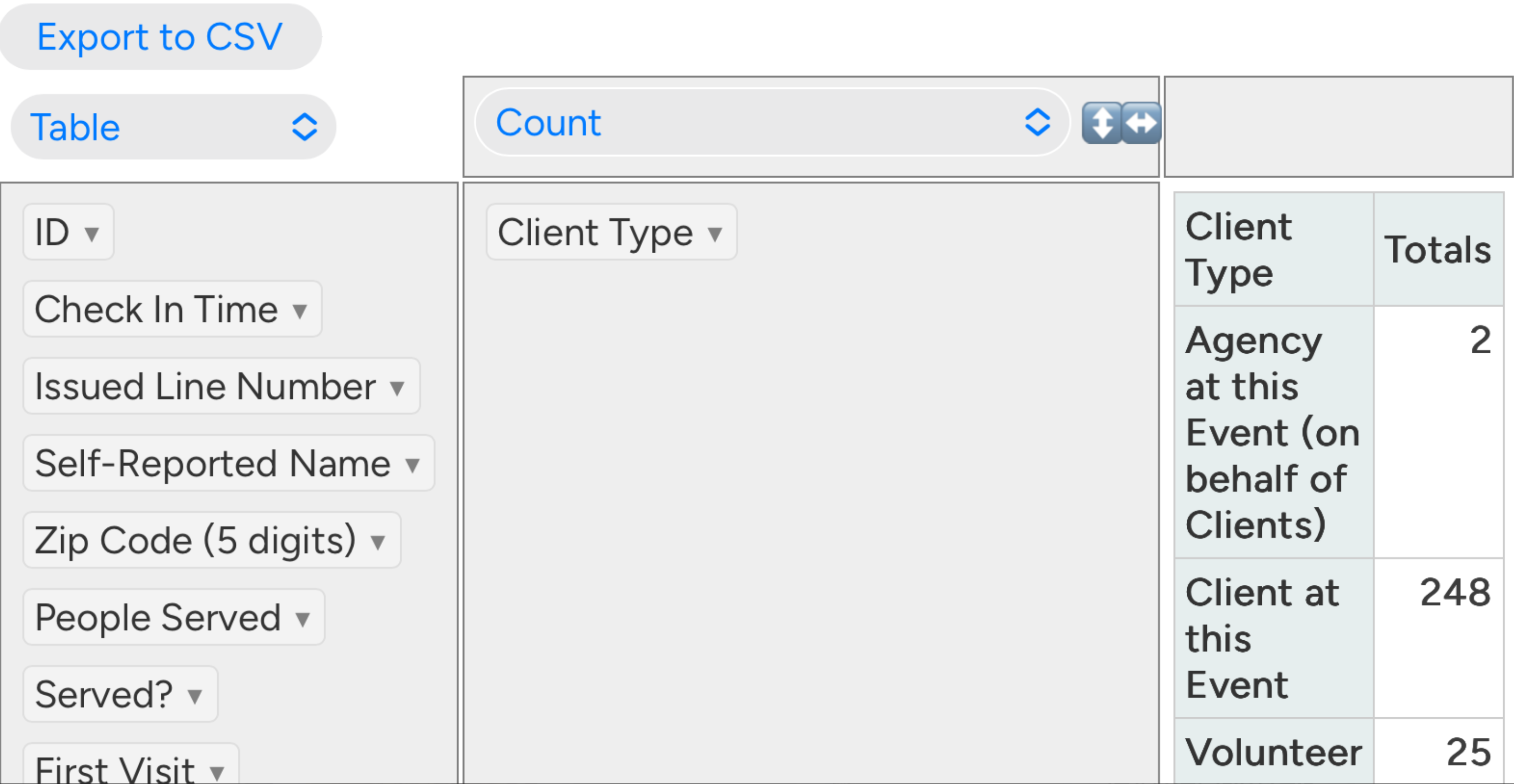Open the Count aggregator dropdown
Image resolution: width=1514 pixels, height=784 pixels.
point(772,122)
